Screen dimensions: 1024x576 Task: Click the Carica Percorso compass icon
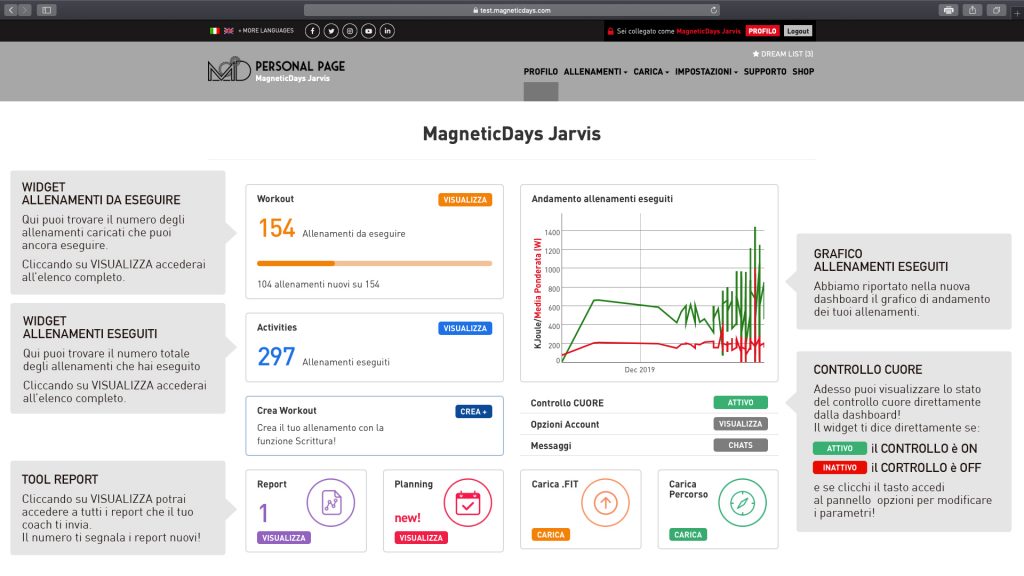(x=743, y=503)
